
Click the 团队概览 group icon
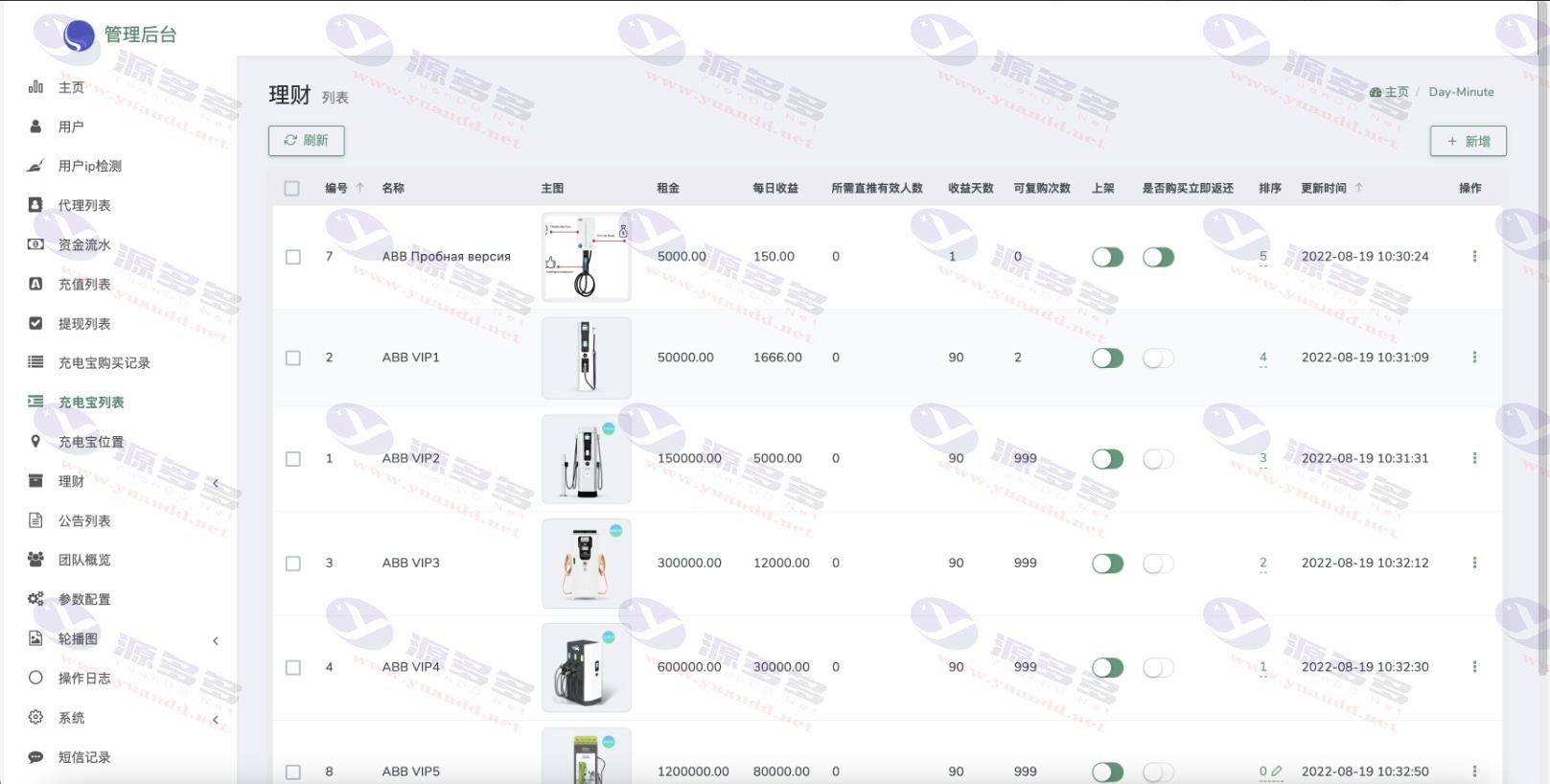(x=35, y=560)
